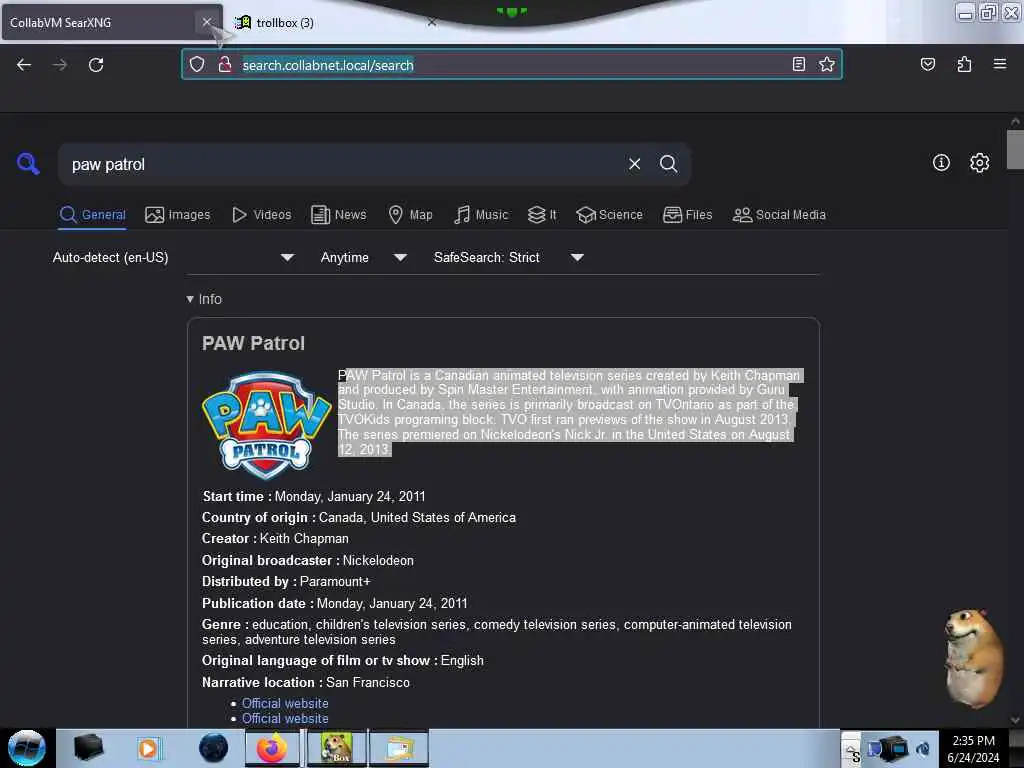Open the second Official website link

(x=285, y=718)
